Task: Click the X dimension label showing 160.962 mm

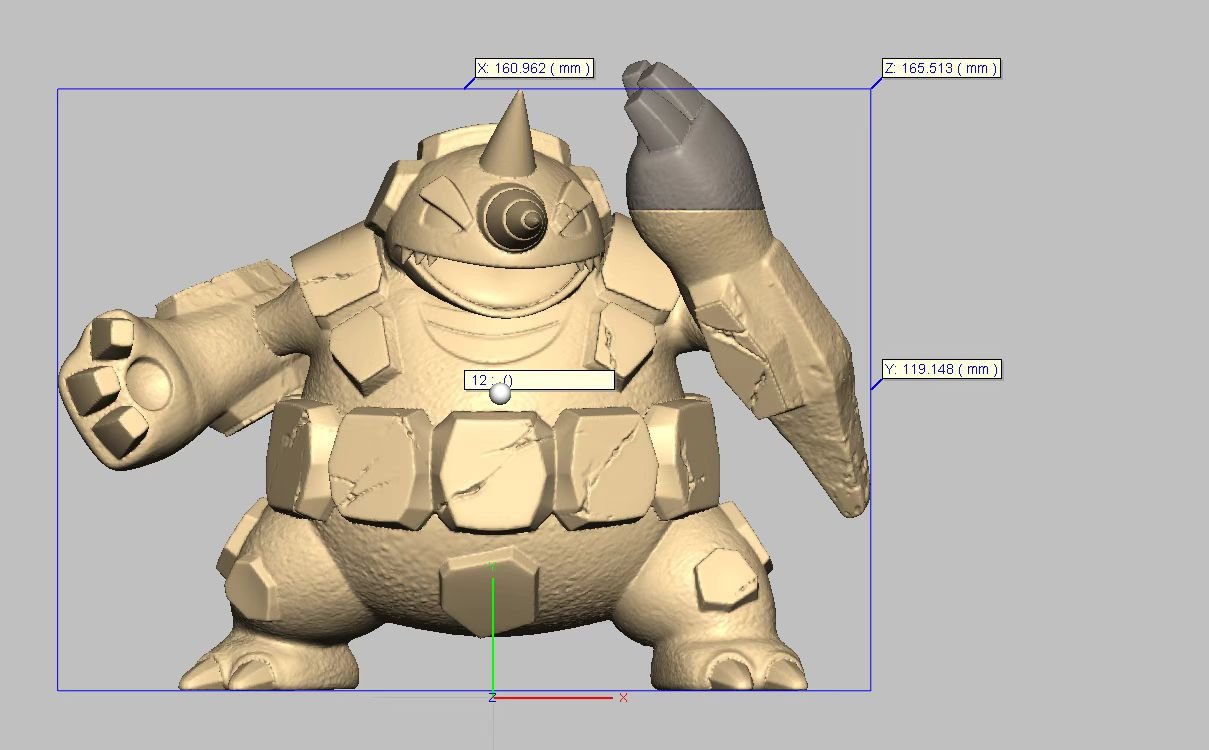Action: (x=534, y=69)
